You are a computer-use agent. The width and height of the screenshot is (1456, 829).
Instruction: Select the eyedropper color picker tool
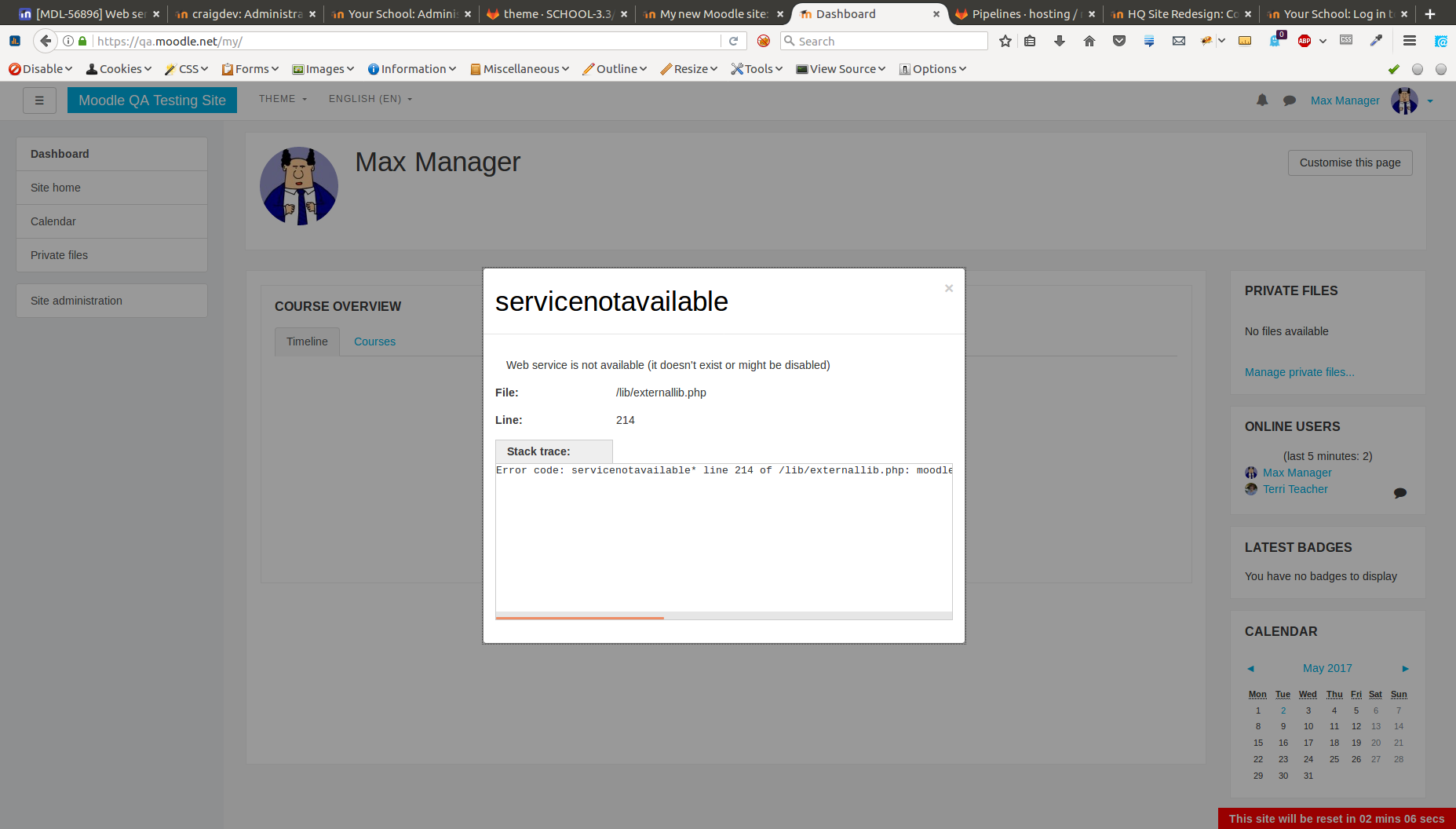(1376, 41)
